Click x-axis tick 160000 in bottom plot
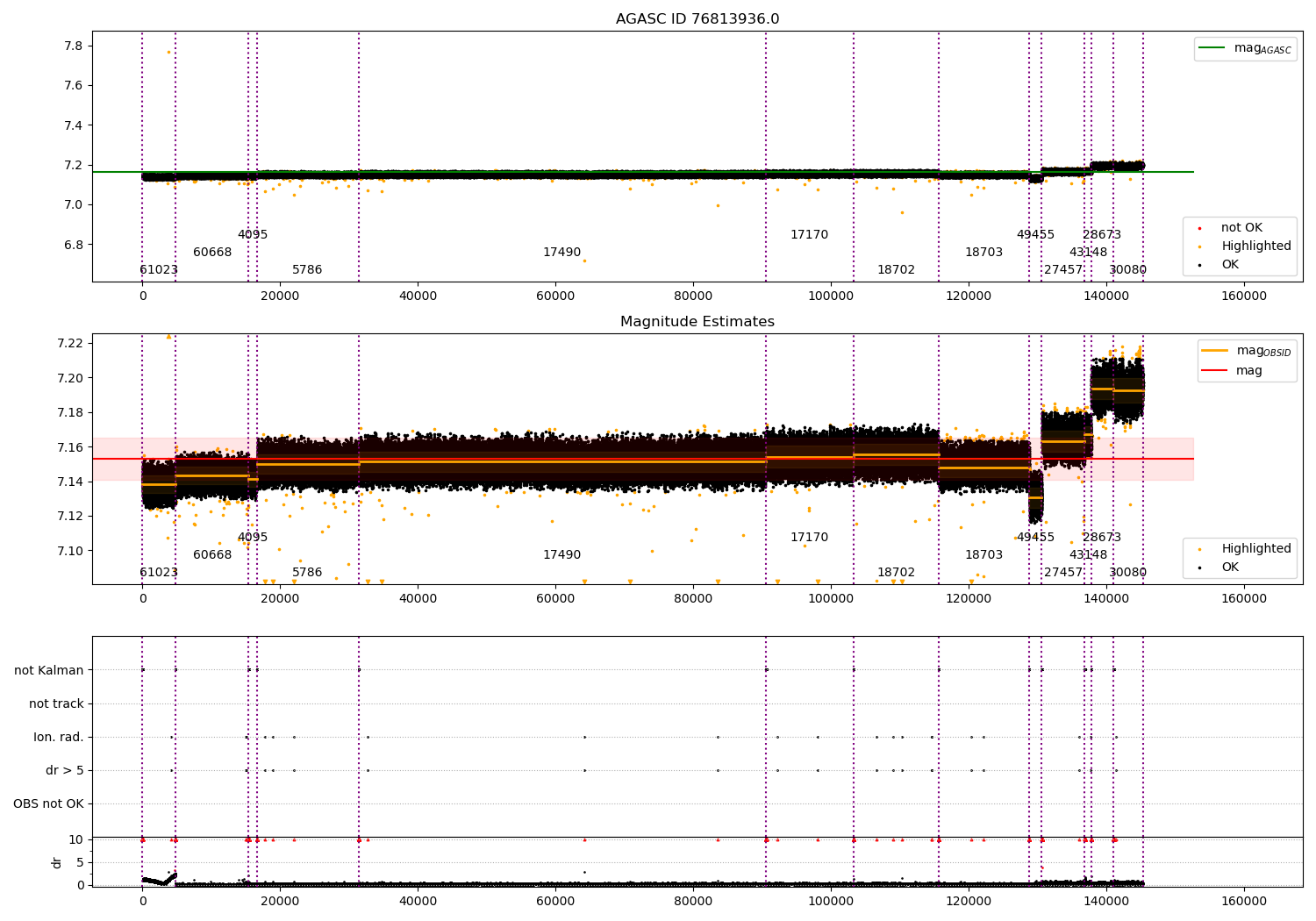 pyautogui.click(x=1244, y=901)
